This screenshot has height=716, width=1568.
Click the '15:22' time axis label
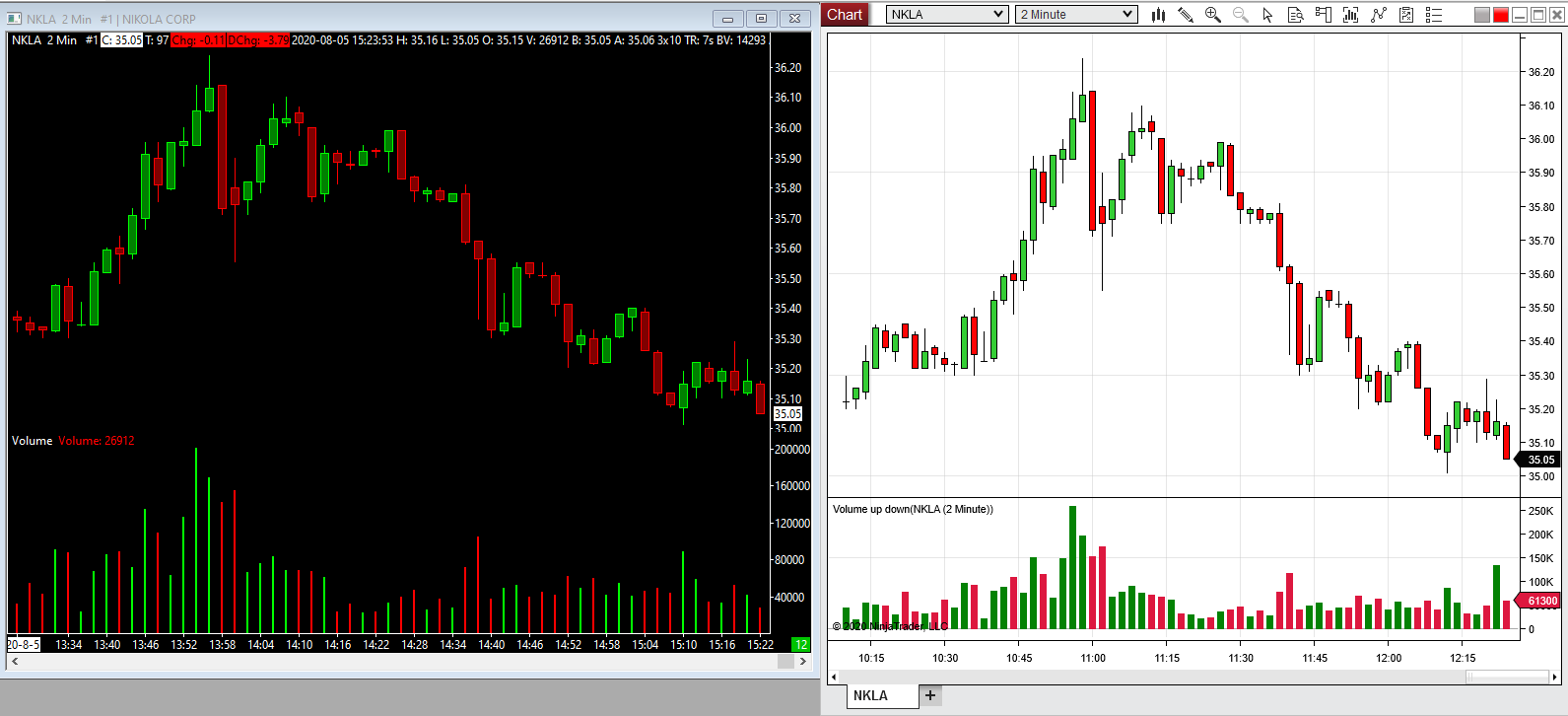pyautogui.click(x=760, y=645)
